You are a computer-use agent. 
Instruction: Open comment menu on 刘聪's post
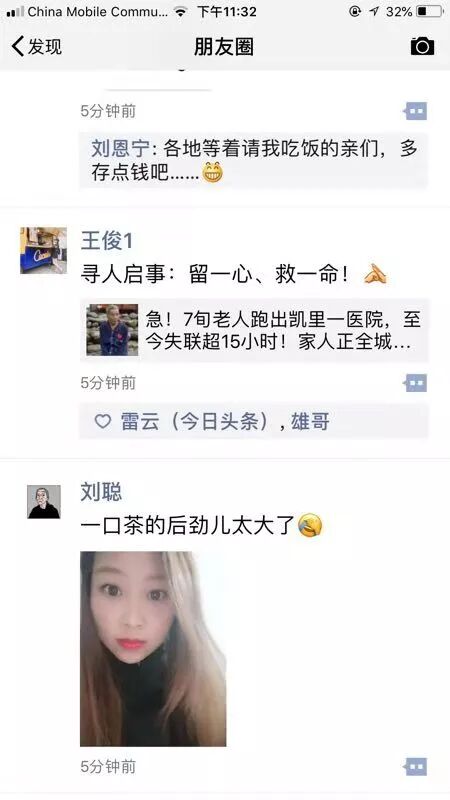[x=416, y=767]
